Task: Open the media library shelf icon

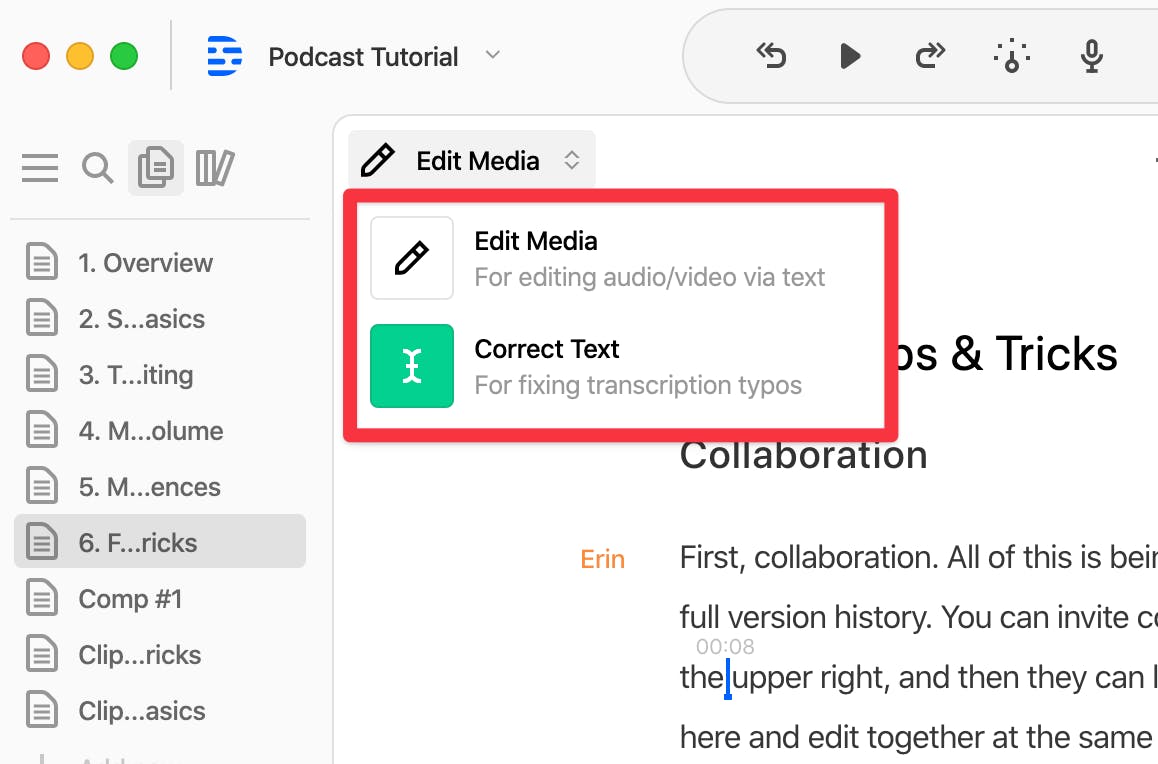Action: [x=214, y=168]
